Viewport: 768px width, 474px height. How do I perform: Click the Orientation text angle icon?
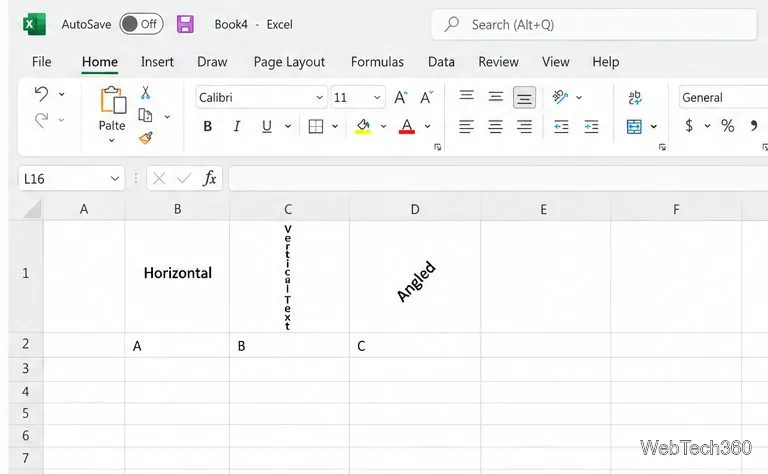(560, 97)
